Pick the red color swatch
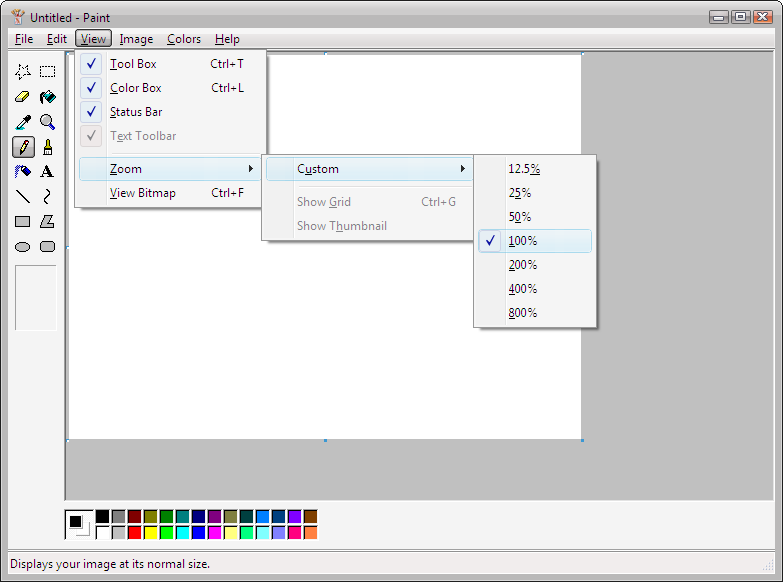This screenshot has width=783, height=582. (134, 533)
